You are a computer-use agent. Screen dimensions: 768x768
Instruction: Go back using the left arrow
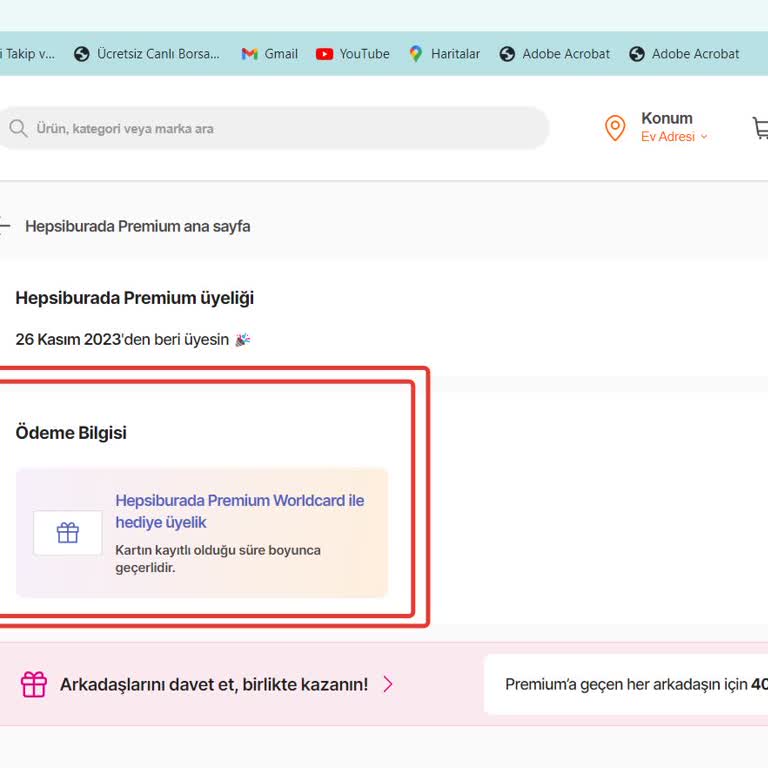coord(5,226)
